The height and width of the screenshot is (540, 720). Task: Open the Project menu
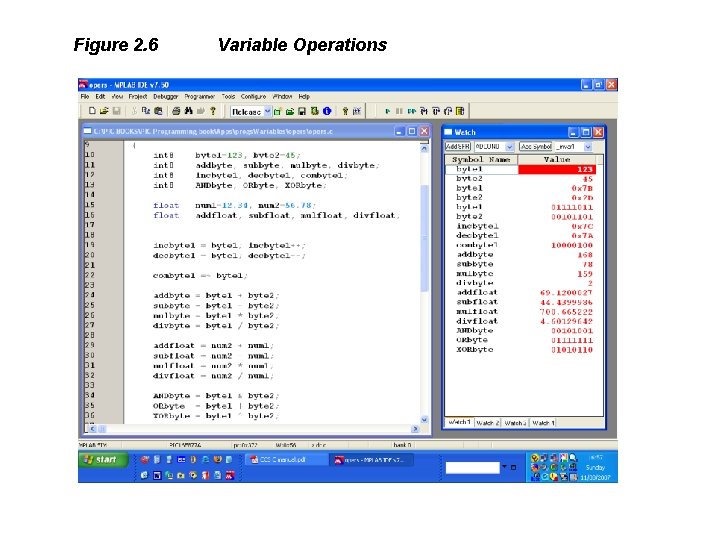(138, 97)
